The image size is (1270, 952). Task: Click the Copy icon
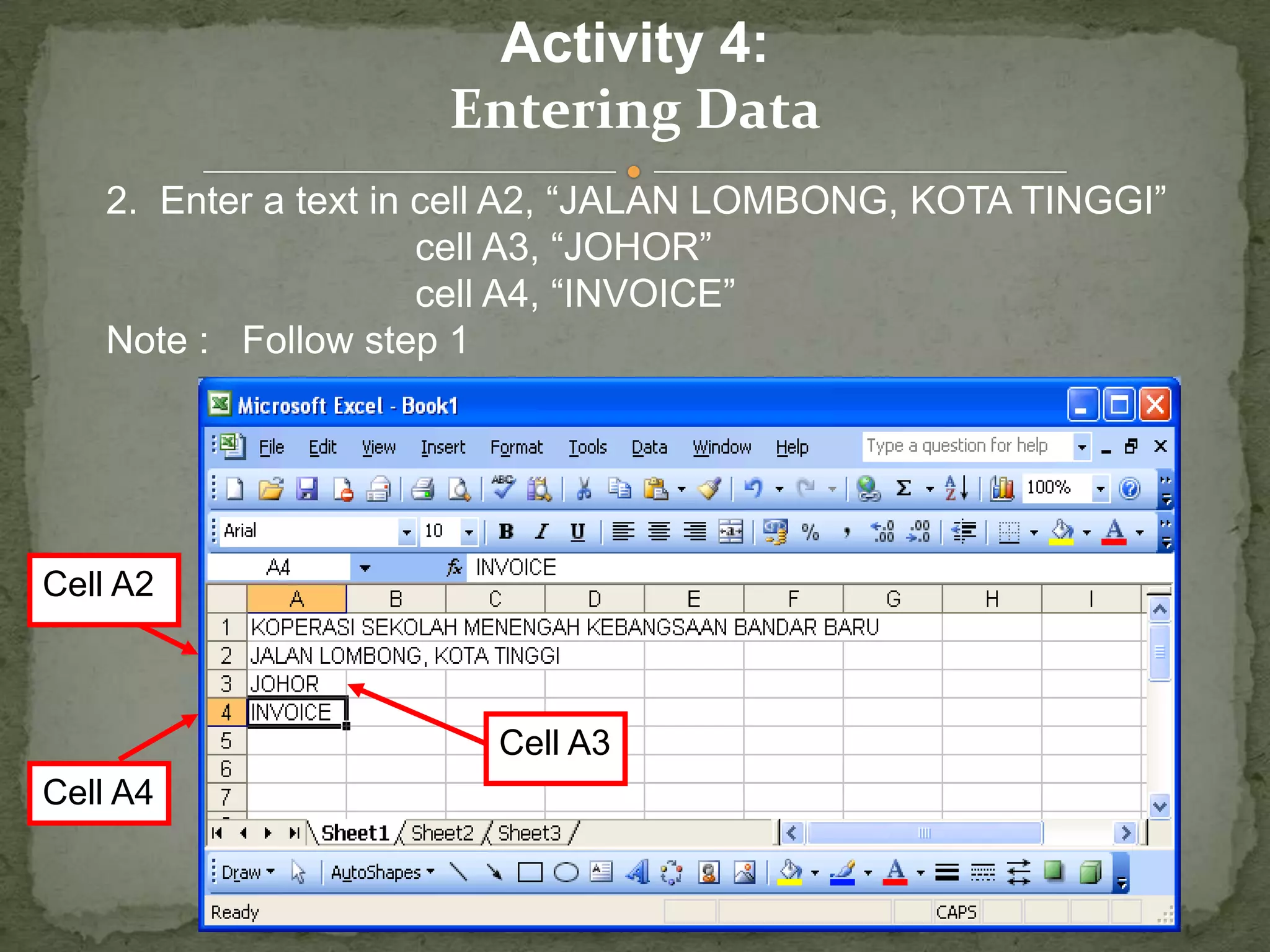[x=619, y=489]
